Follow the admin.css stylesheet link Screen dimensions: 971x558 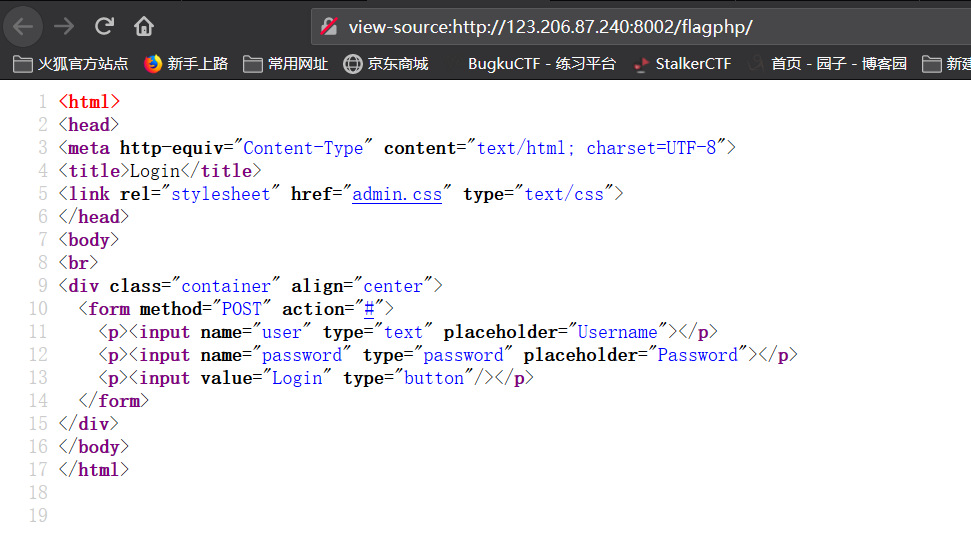point(397,194)
